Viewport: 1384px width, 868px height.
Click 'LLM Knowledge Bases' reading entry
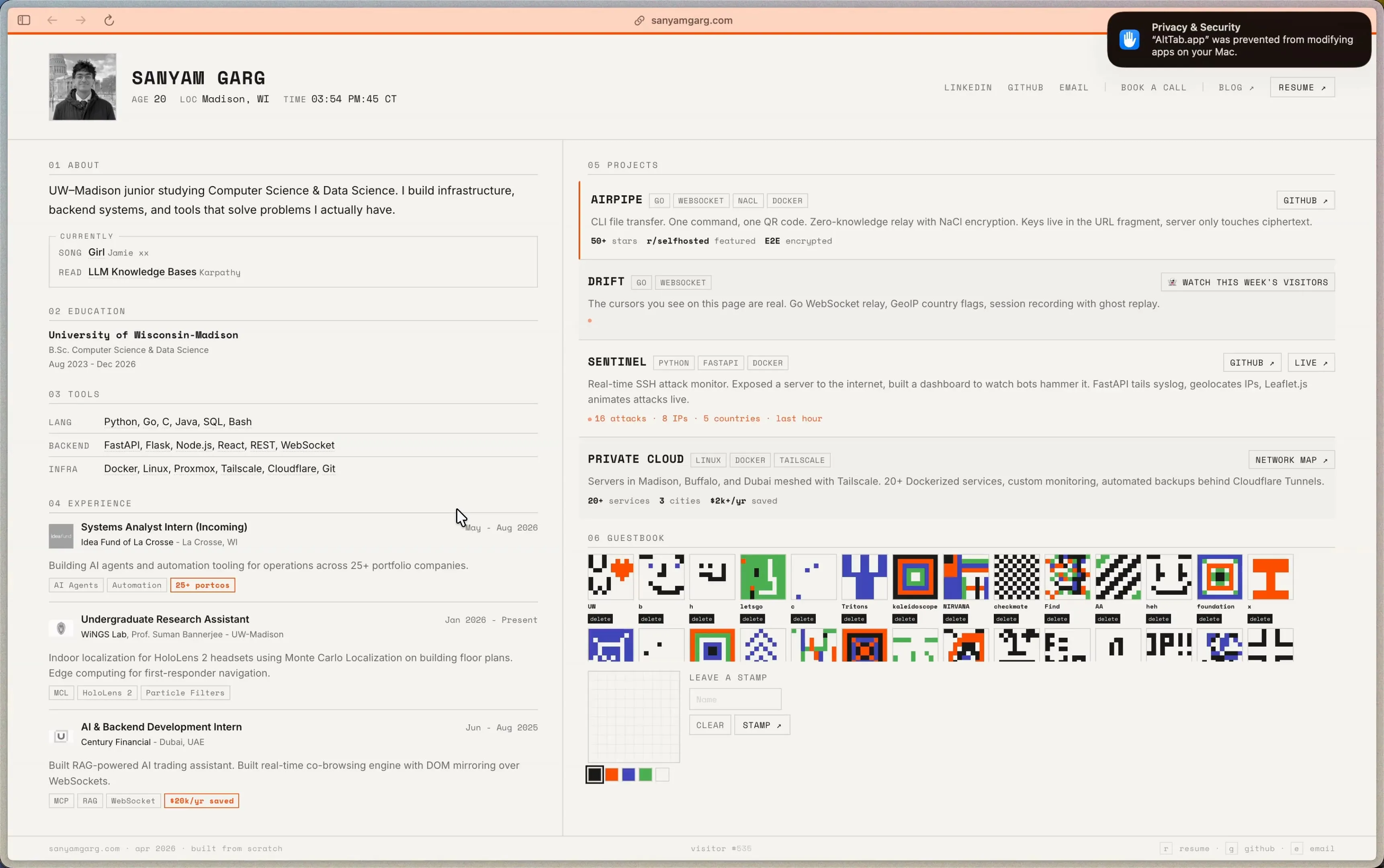click(x=142, y=272)
